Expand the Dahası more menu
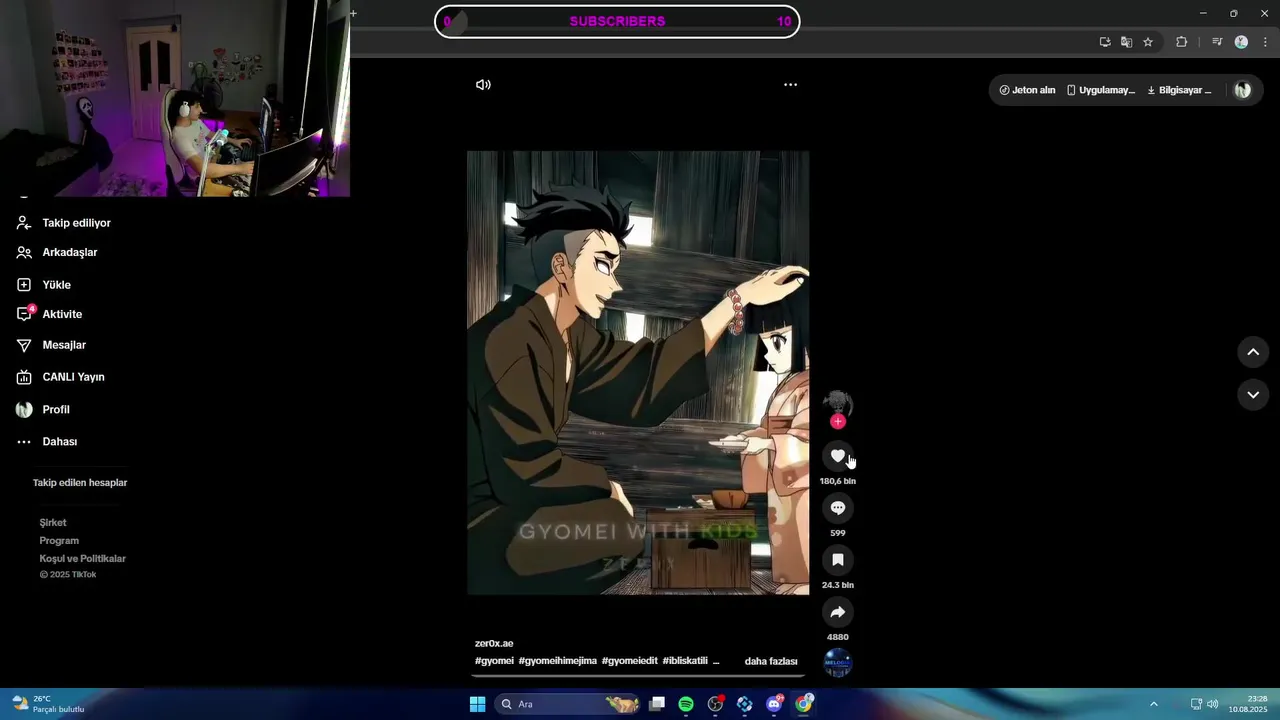 coord(46,442)
